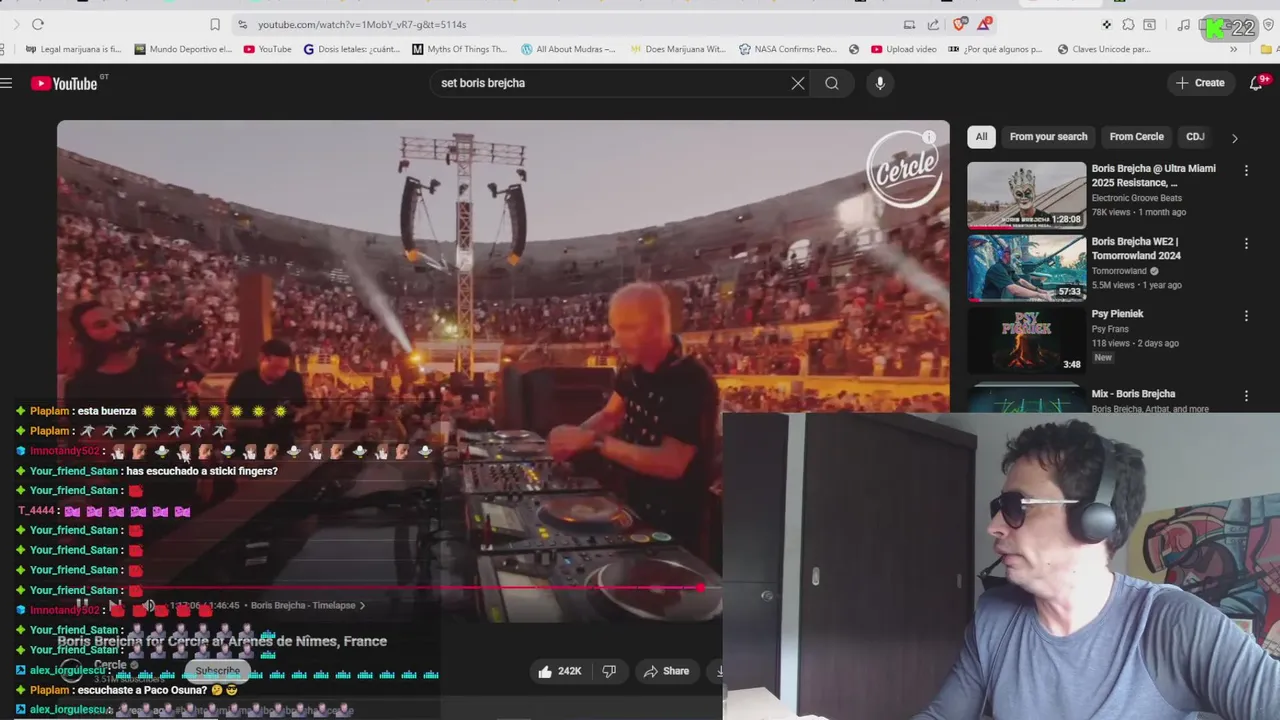Viewport: 1280px width, 720px height.
Task: Open 'Legal marijuana is fi...' bookmark
Action: point(73,49)
